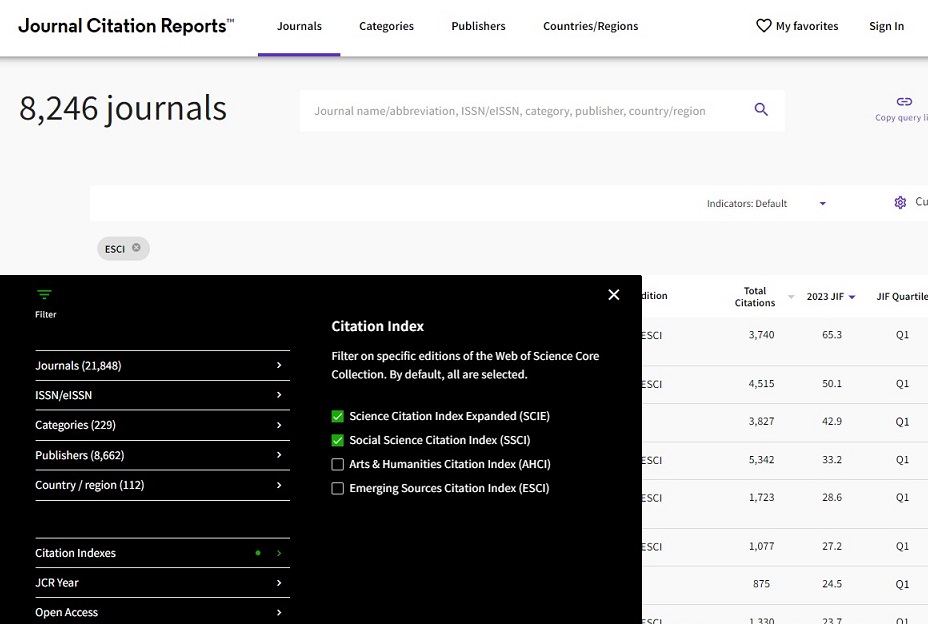Open the Citation Indexes filter section
This screenshot has width=928, height=624.
[x=162, y=553]
